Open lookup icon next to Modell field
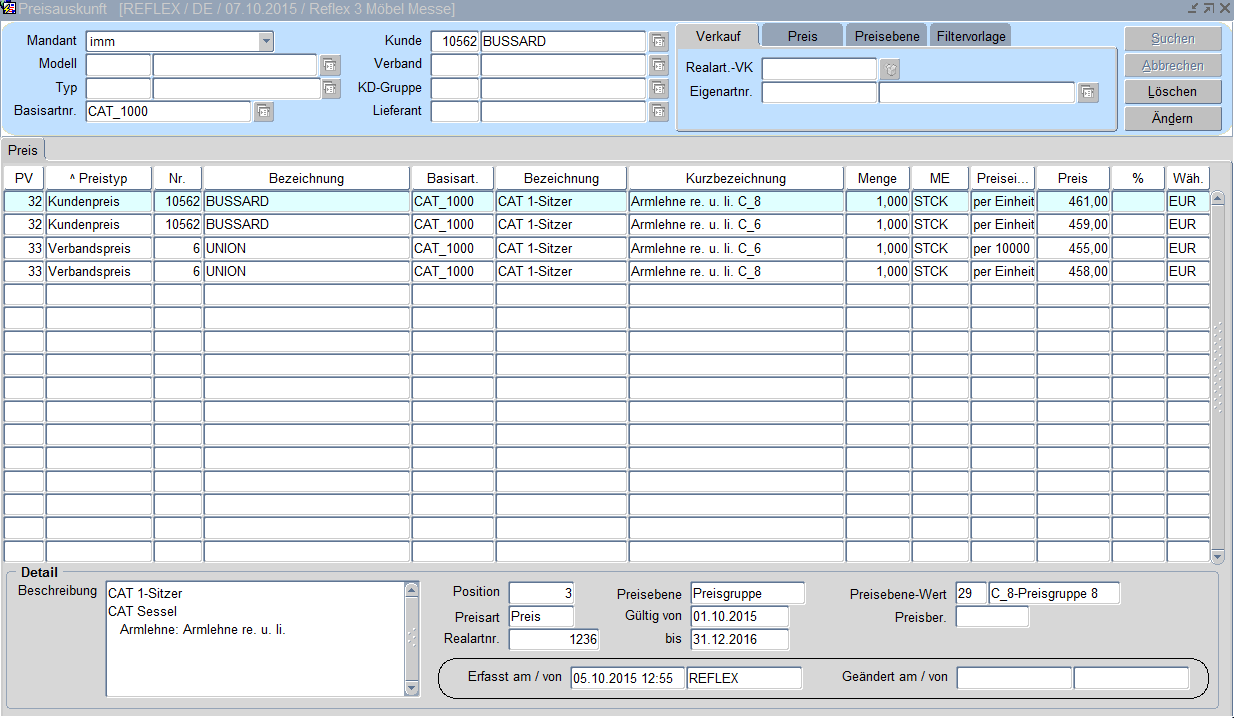1234x718 pixels. pyautogui.click(x=330, y=65)
